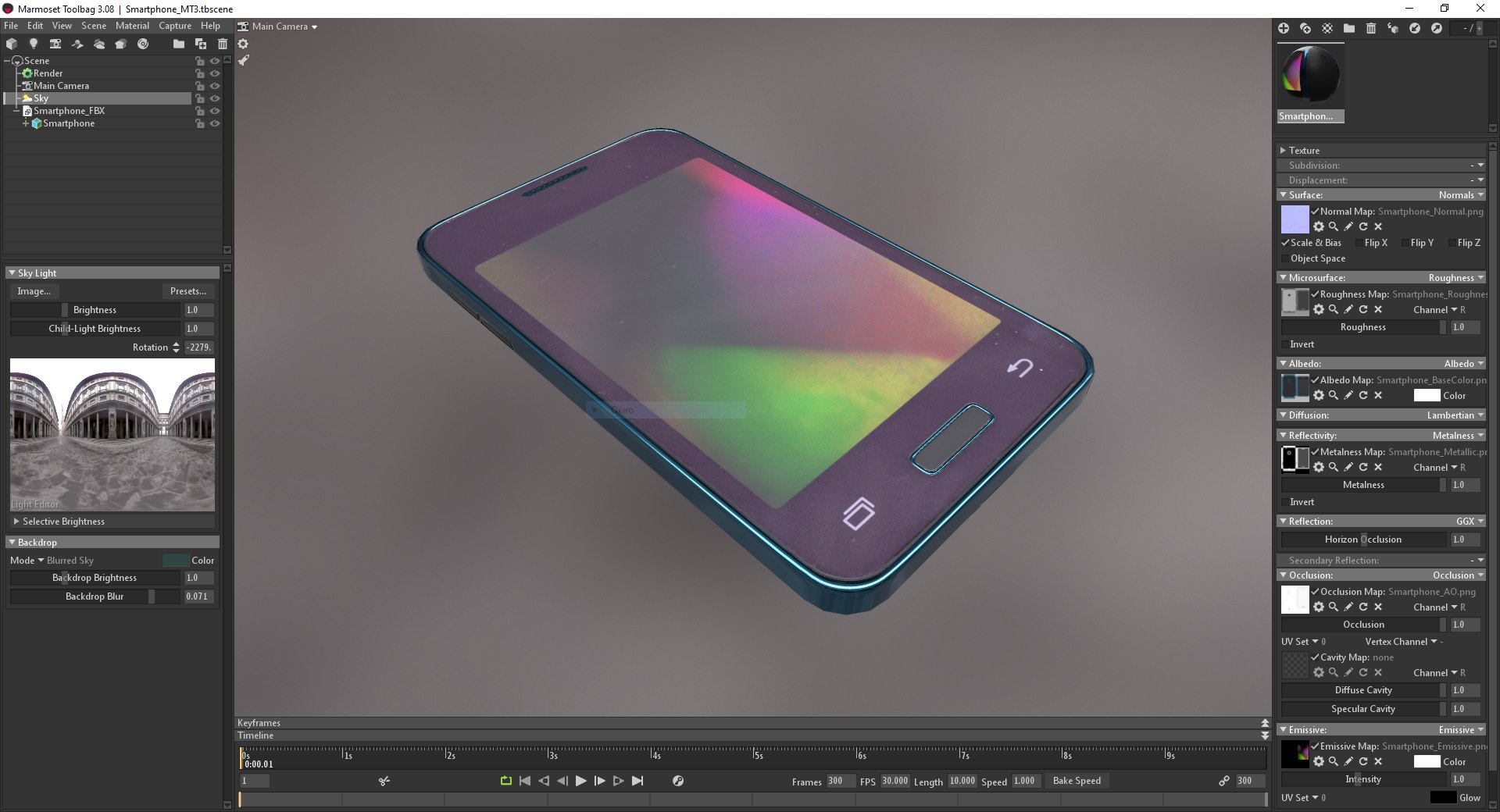1500x812 pixels.
Task: Open the Material menu
Action: coord(132,26)
